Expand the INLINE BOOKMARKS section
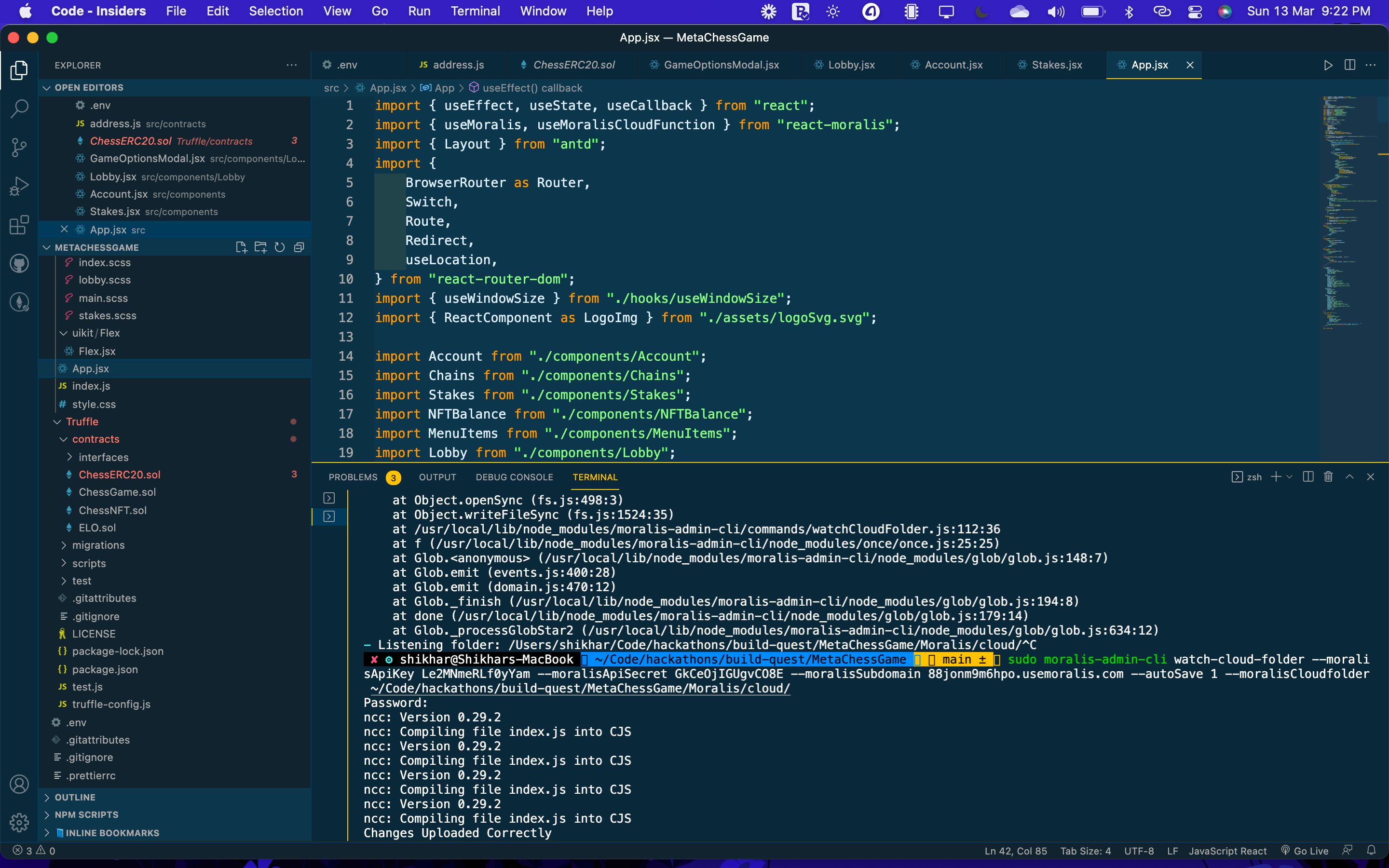This screenshot has width=1389, height=868. (46, 832)
